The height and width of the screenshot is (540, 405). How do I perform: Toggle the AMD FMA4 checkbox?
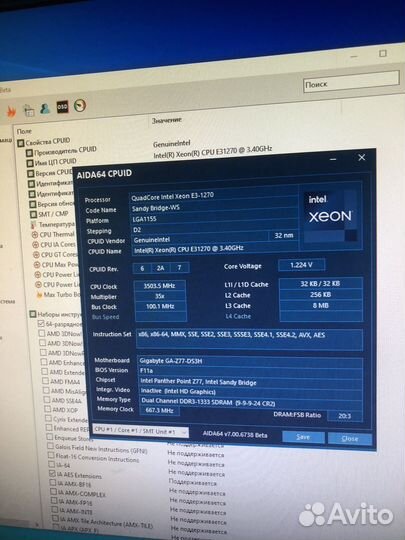[45, 381]
